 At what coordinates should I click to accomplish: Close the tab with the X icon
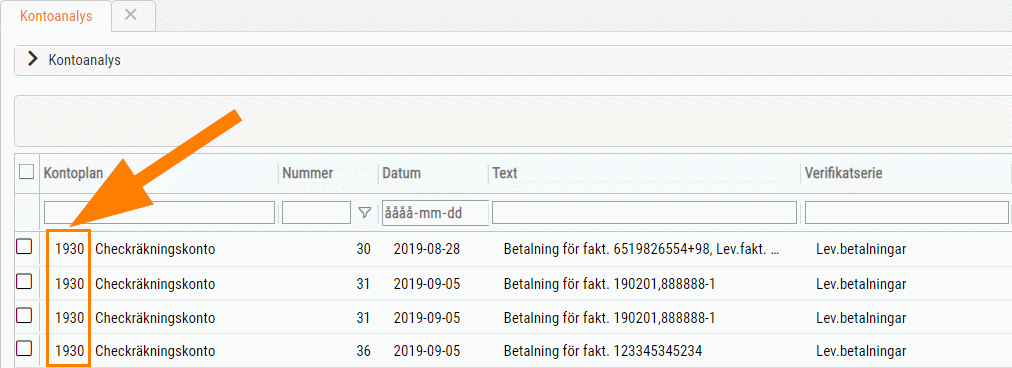coord(130,15)
